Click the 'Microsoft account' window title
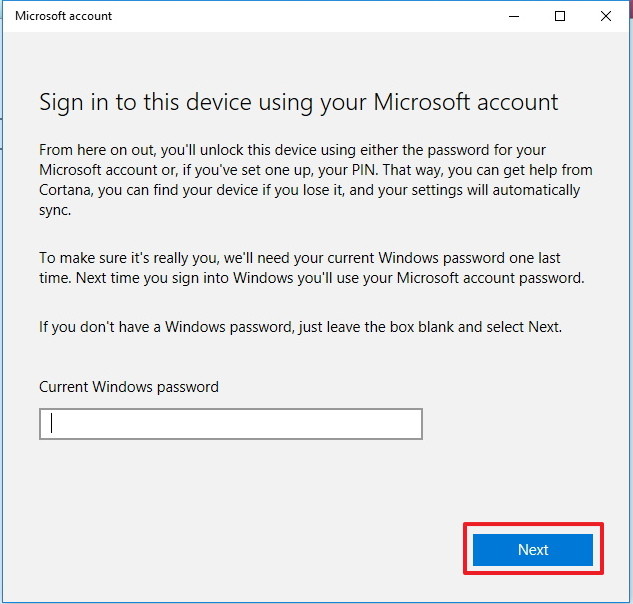This screenshot has height=604, width=633. 63,16
